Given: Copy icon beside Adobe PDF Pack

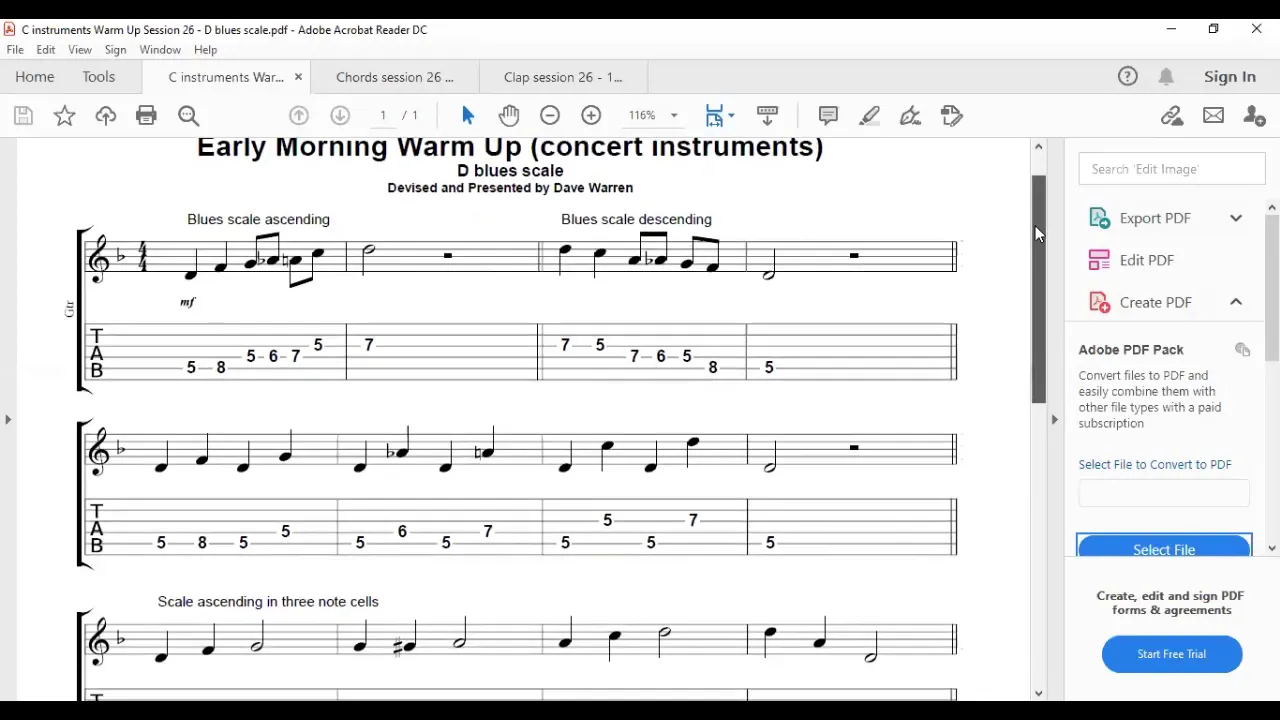Looking at the screenshot, I should tap(1242, 350).
